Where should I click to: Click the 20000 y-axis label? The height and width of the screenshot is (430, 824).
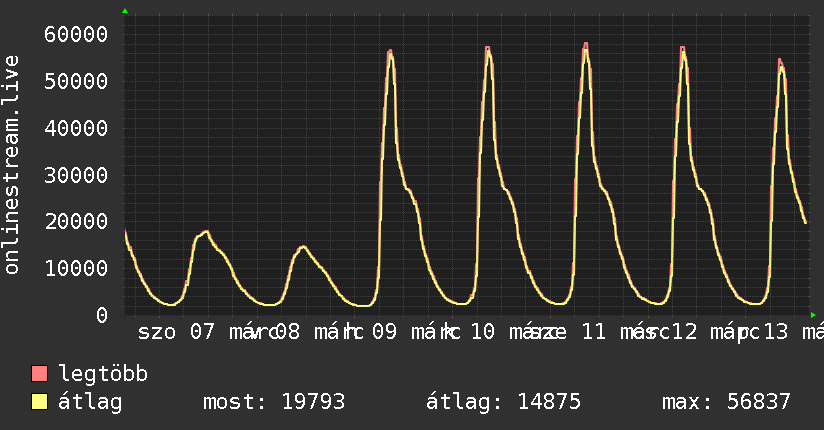[76, 221]
